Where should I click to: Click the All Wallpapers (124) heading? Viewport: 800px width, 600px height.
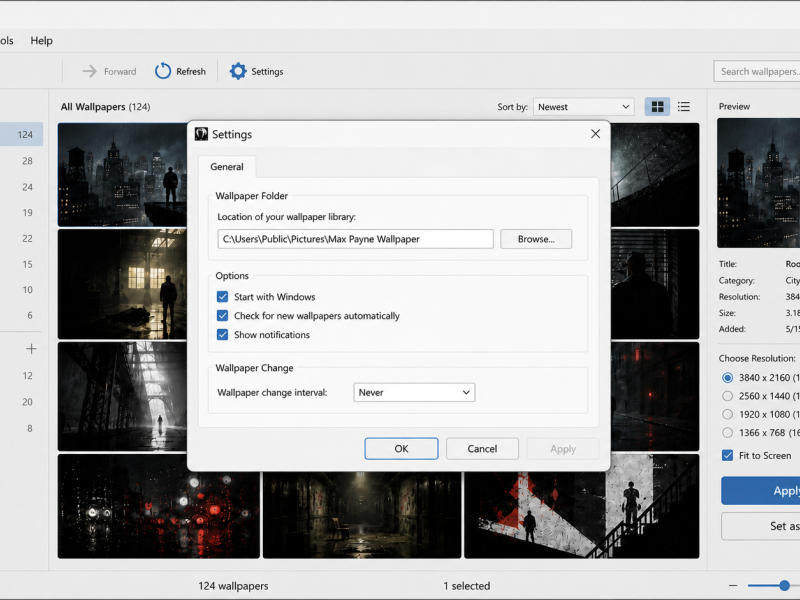tap(105, 107)
